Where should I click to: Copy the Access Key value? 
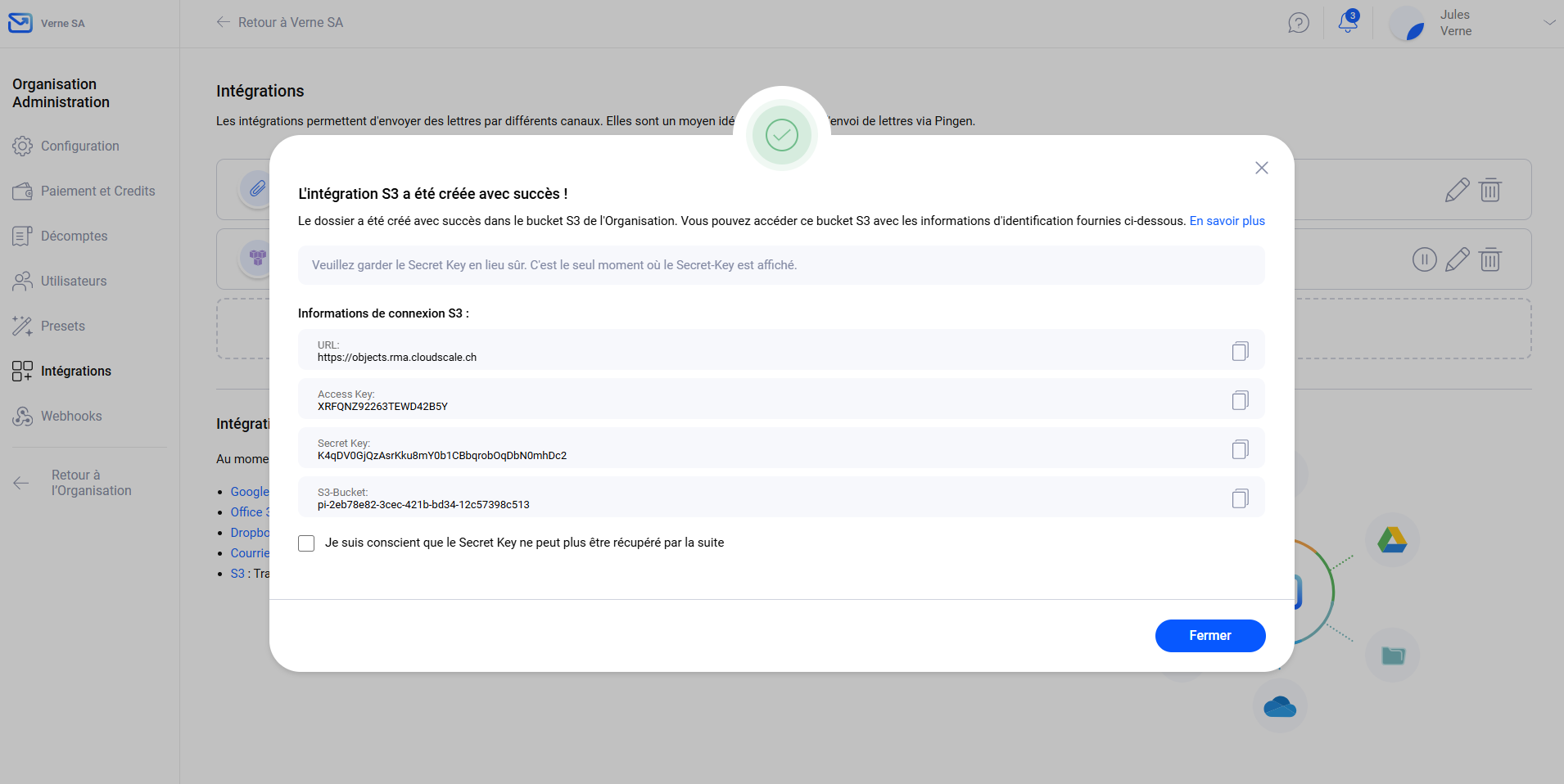pos(1240,400)
